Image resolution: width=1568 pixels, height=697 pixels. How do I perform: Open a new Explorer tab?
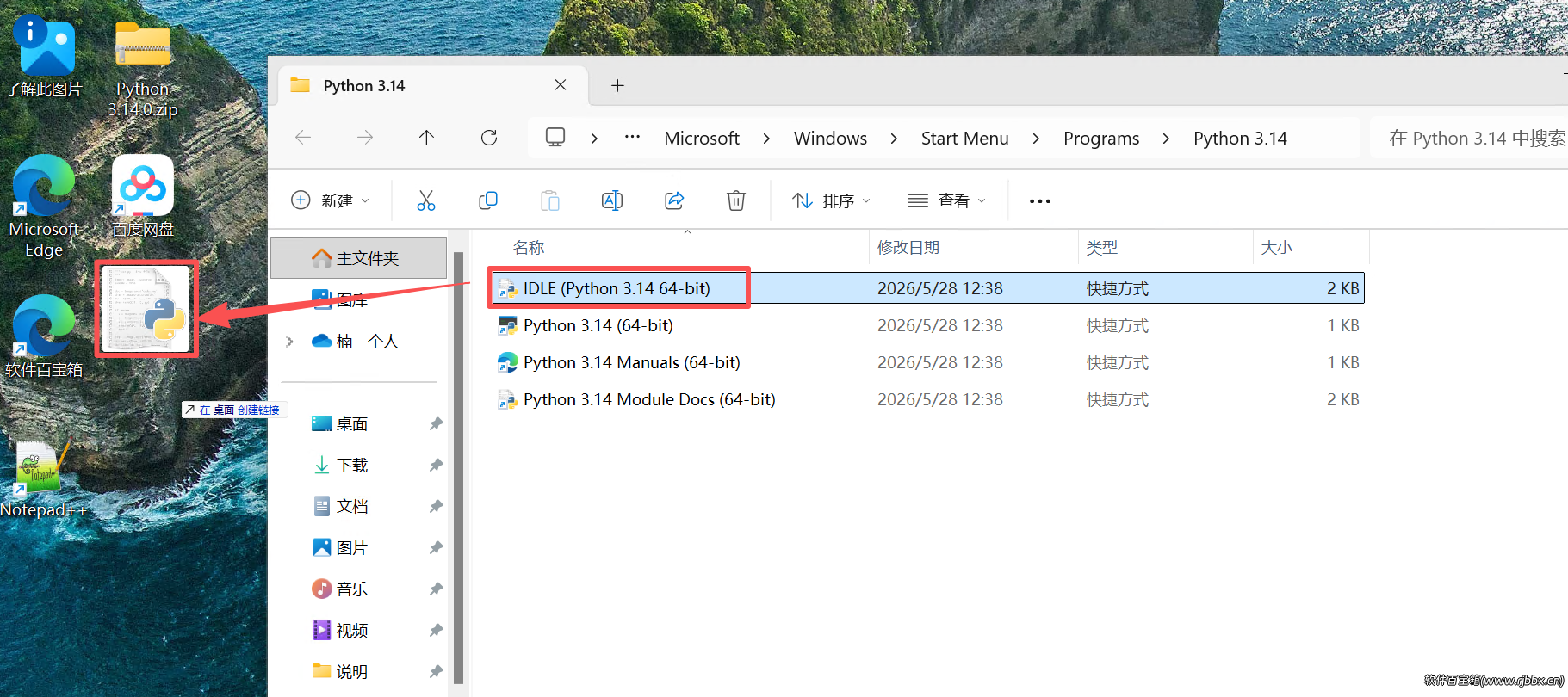tap(617, 85)
